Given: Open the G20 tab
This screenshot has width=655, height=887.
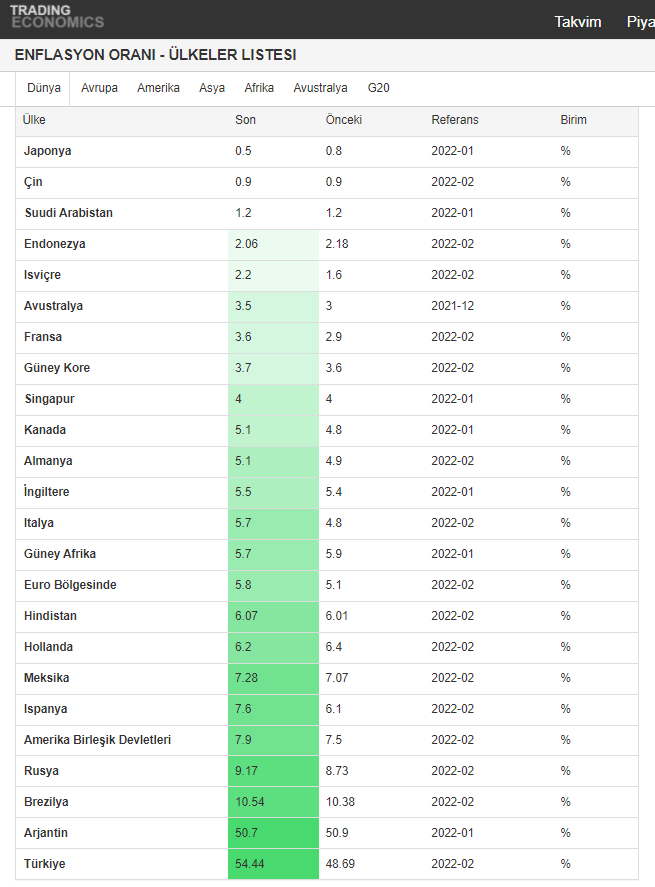Looking at the screenshot, I should 379,88.
